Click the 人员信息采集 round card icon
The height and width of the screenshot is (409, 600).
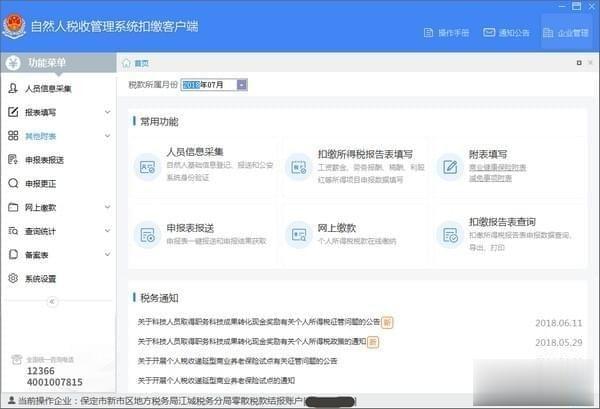[x=147, y=167]
